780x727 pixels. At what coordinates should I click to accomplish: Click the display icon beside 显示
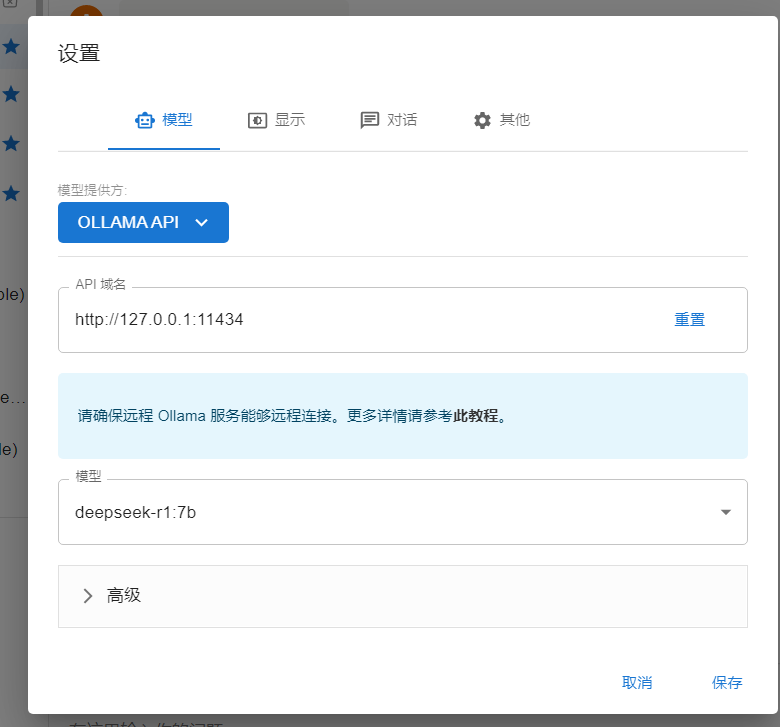coord(257,120)
